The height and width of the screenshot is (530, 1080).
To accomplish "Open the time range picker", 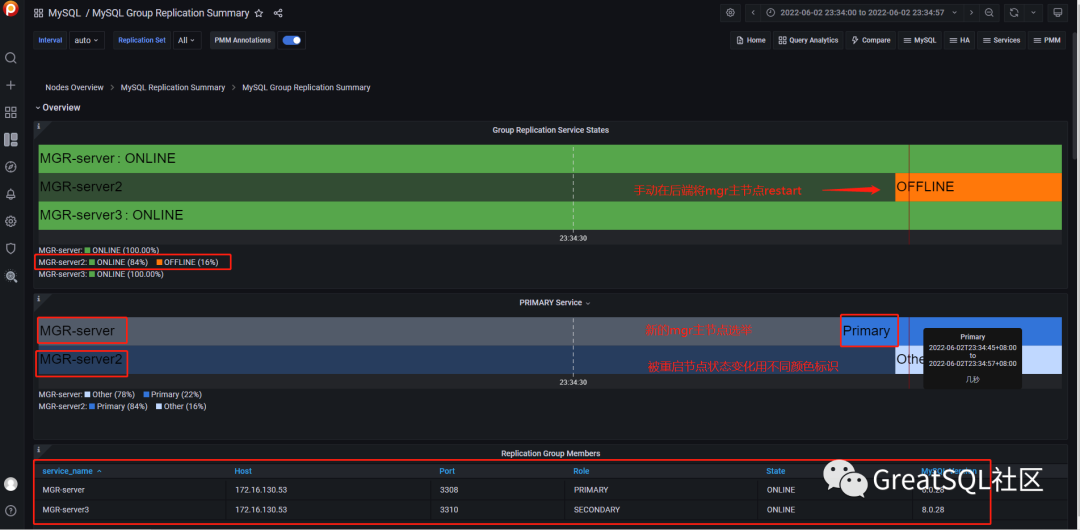I will (x=863, y=12).
